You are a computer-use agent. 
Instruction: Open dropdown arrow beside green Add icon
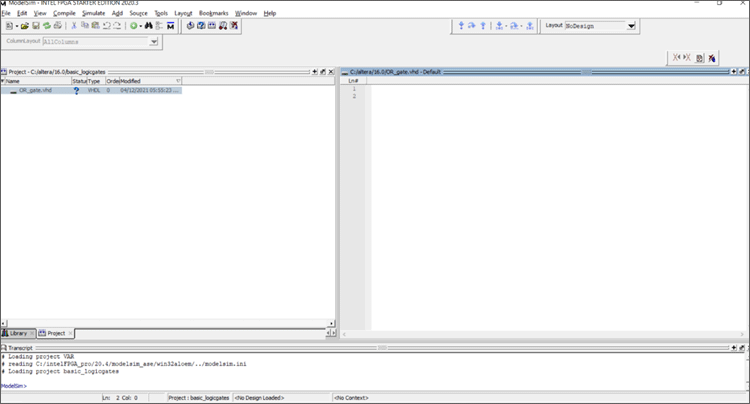[x=141, y=26]
